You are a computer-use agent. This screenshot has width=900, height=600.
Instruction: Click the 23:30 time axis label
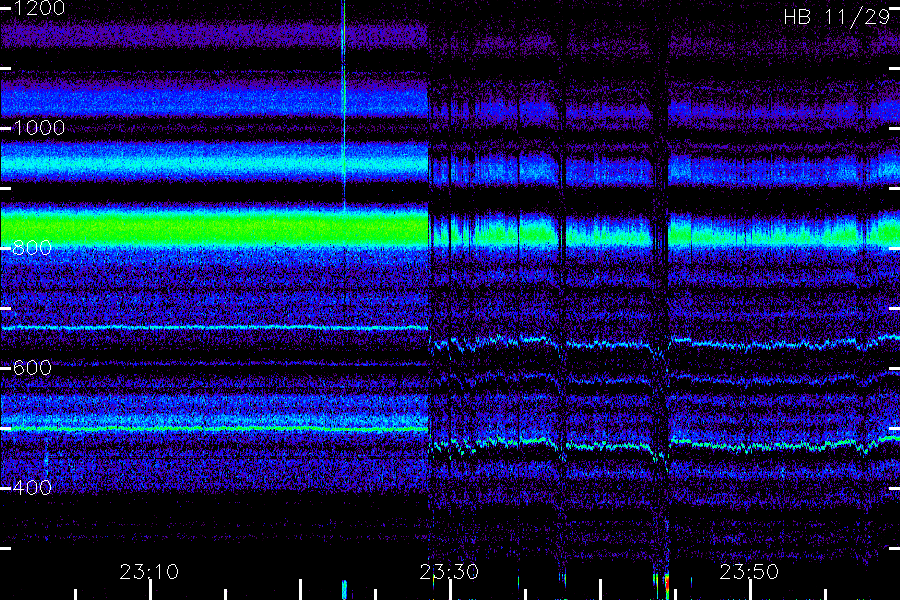pyautogui.click(x=449, y=572)
